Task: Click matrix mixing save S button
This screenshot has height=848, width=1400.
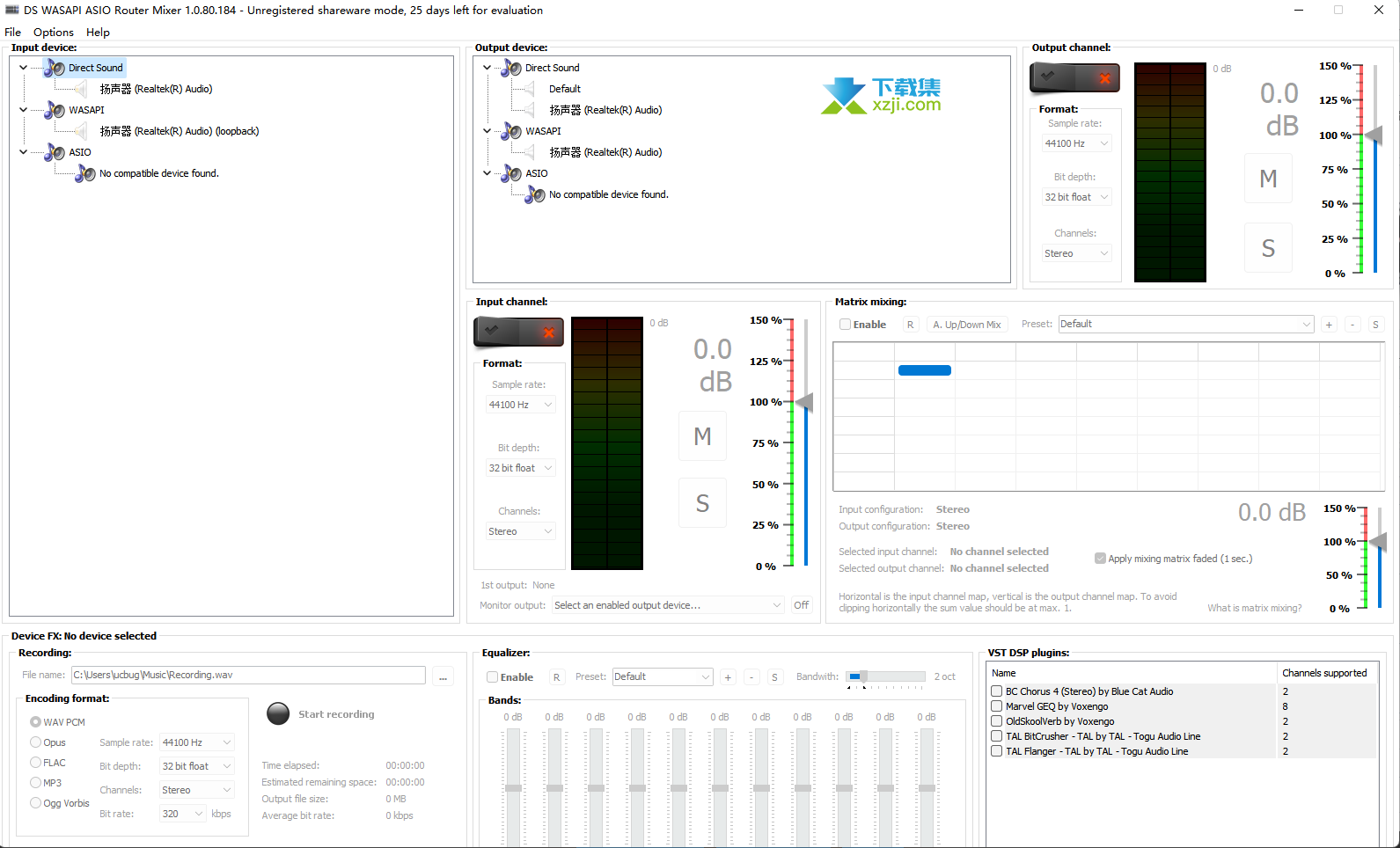Action: (1375, 325)
